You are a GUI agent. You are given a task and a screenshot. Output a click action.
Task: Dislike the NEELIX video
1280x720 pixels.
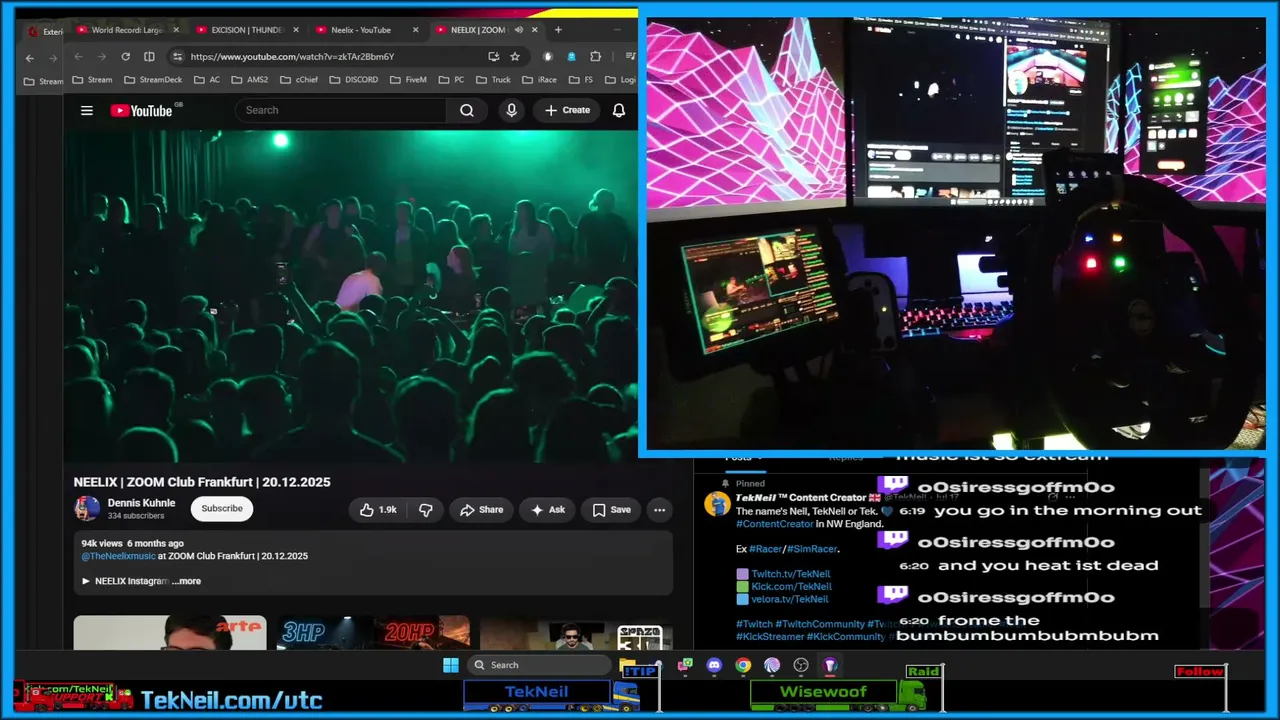(425, 510)
